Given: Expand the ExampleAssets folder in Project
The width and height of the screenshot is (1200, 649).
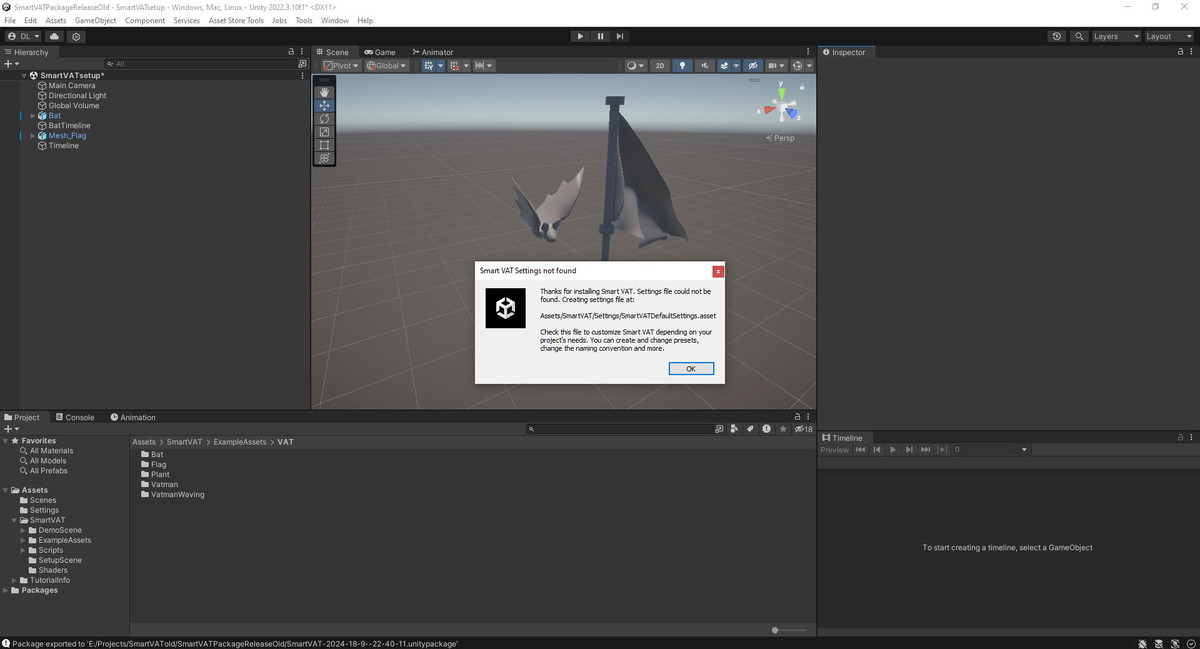Looking at the screenshot, I should [x=23, y=540].
